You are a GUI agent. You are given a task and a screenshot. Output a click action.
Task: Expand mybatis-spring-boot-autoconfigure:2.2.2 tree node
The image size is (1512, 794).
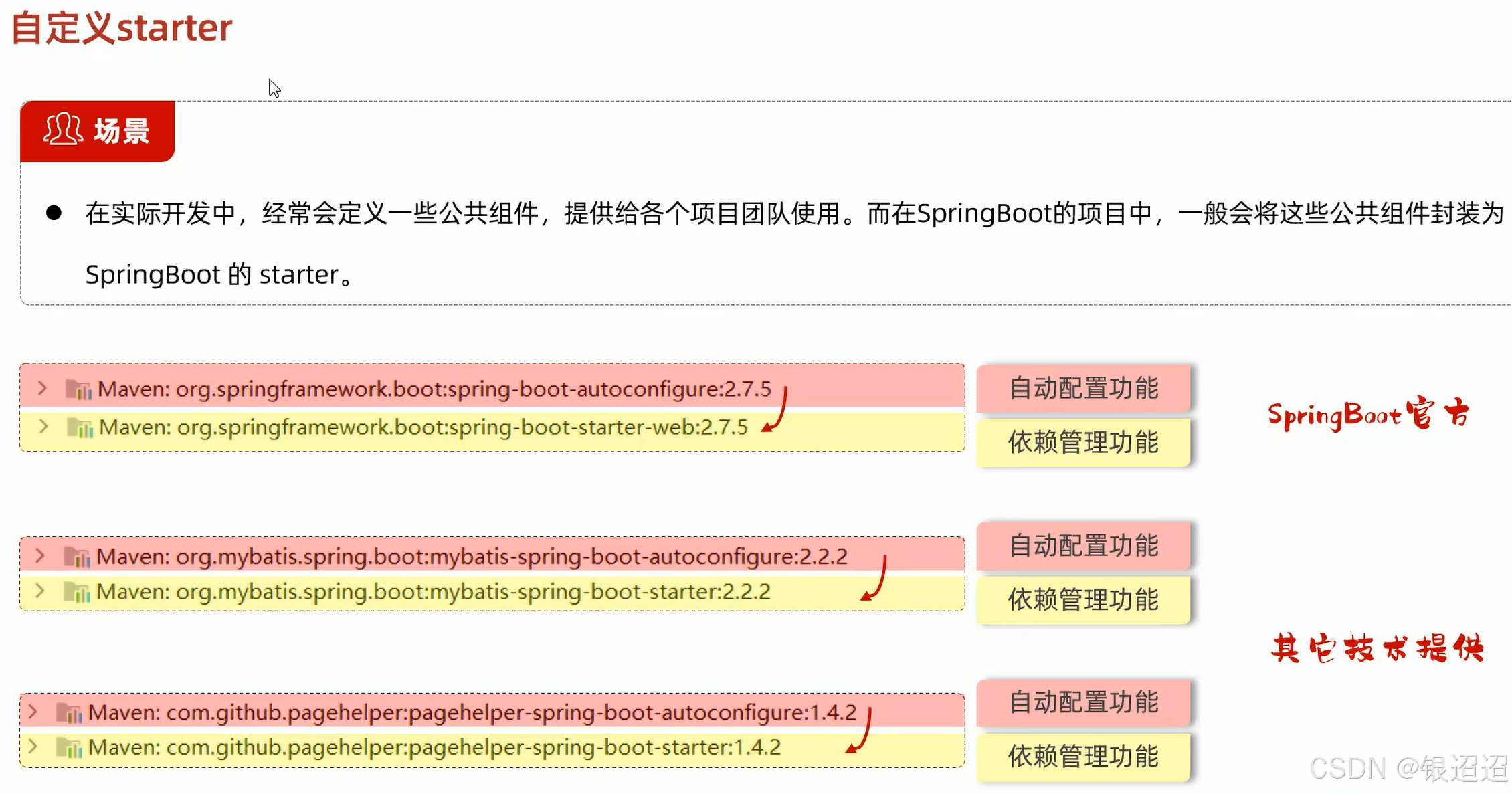tap(40, 556)
